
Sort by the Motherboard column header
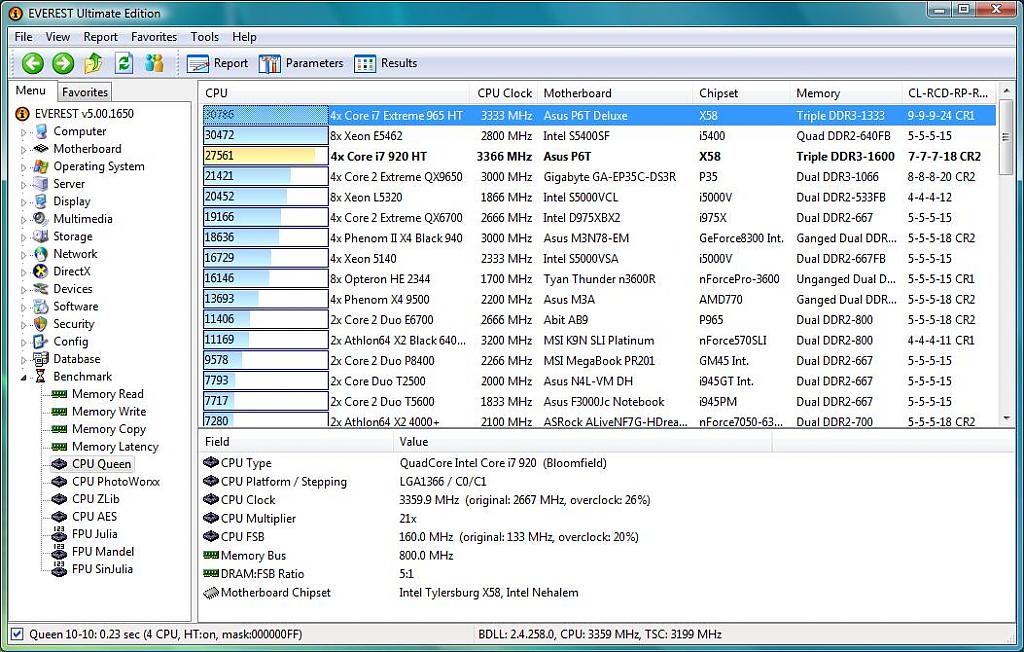pyautogui.click(x=616, y=93)
